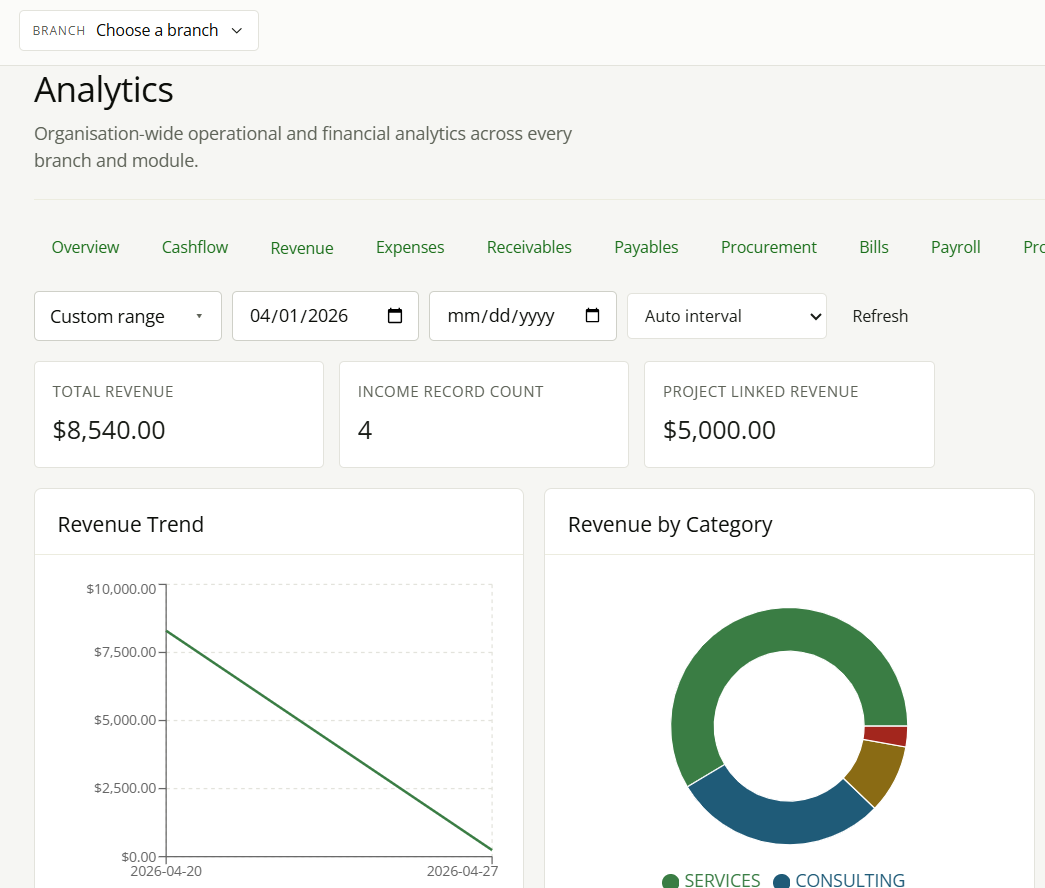Open the Payroll tab
1045x888 pixels.
[x=955, y=247]
